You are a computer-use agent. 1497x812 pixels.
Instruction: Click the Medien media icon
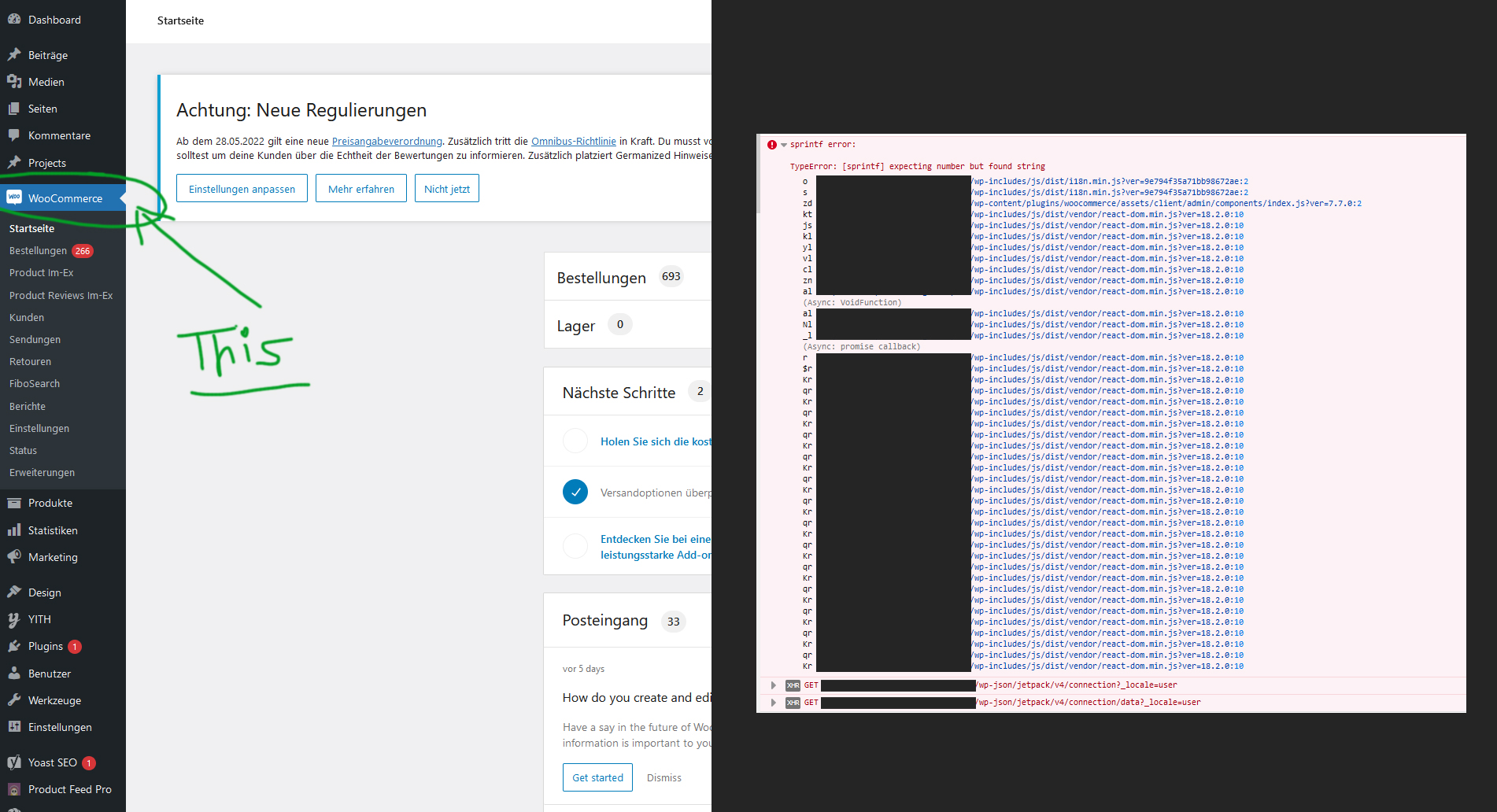[x=14, y=82]
